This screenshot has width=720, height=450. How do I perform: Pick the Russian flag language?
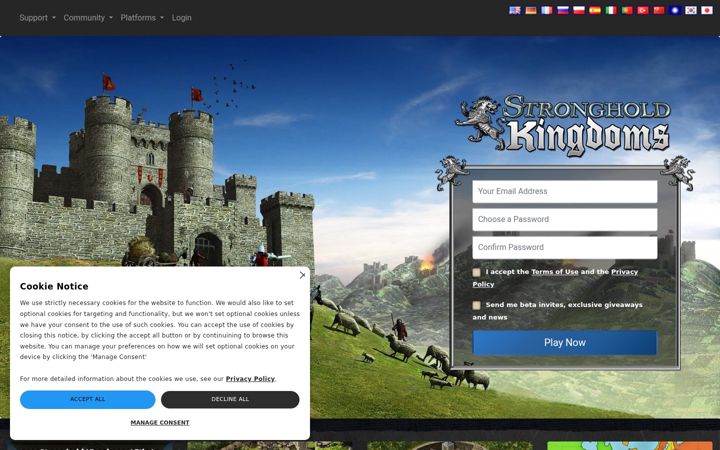[563, 10]
